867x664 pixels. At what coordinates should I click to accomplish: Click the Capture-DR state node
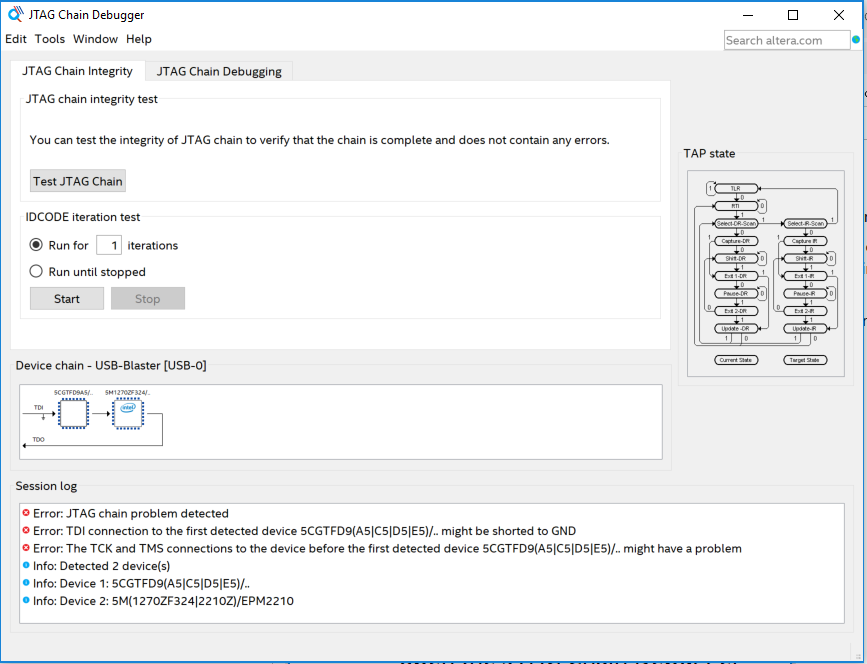[735, 241]
